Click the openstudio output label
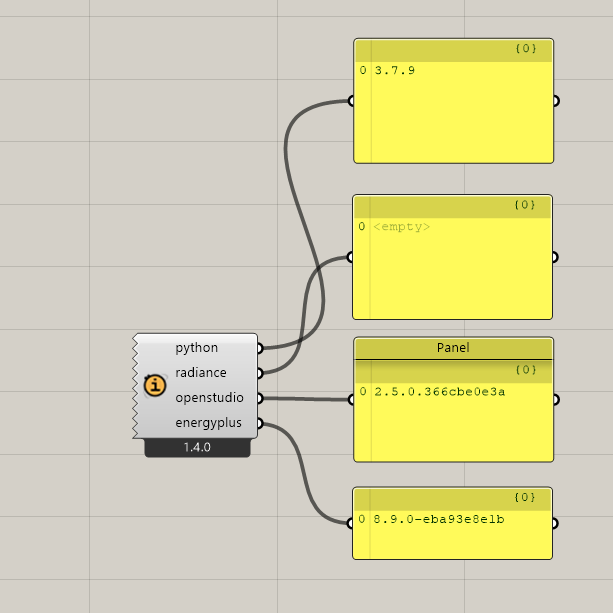613x613 pixels. pos(209,398)
